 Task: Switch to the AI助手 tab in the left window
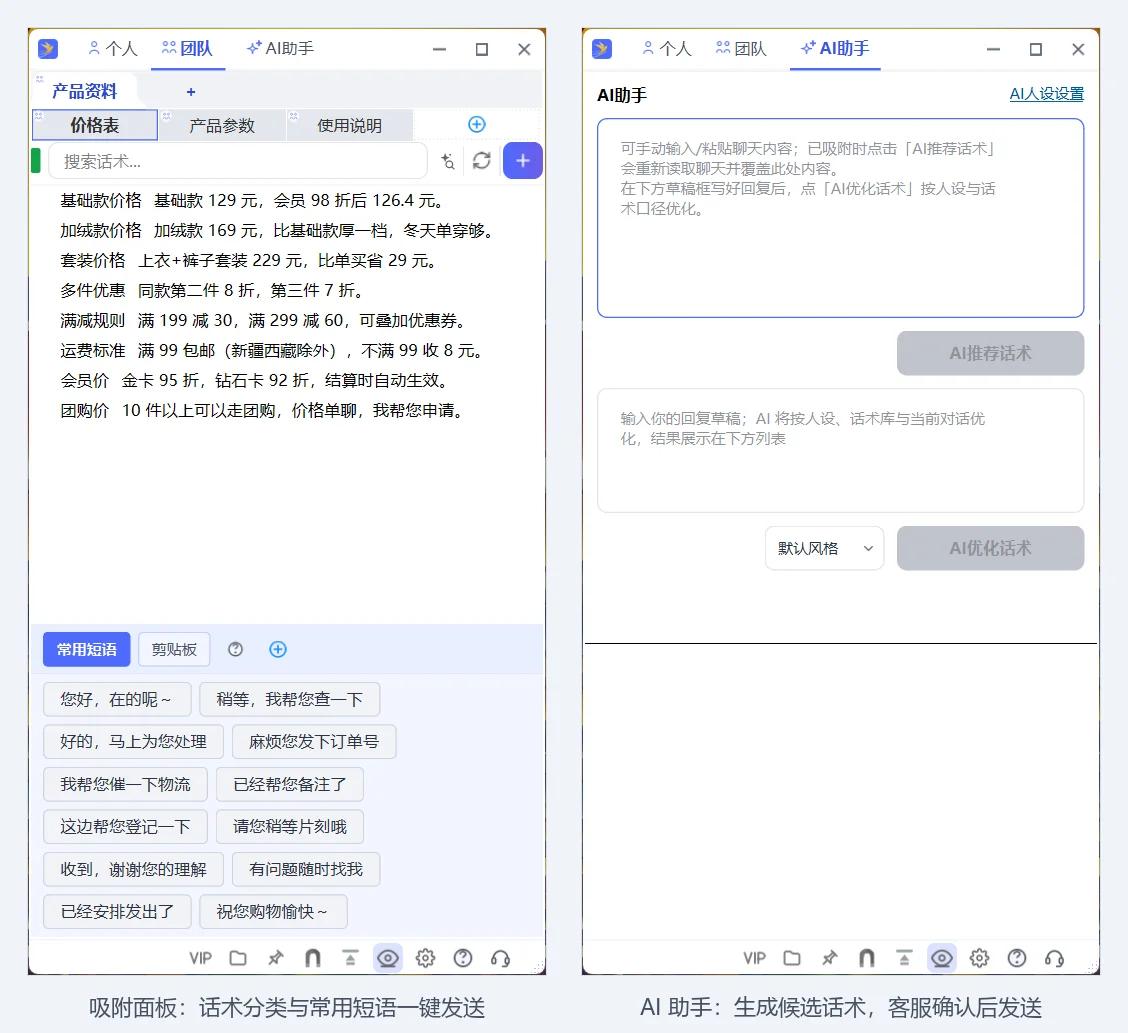(x=281, y=49)
